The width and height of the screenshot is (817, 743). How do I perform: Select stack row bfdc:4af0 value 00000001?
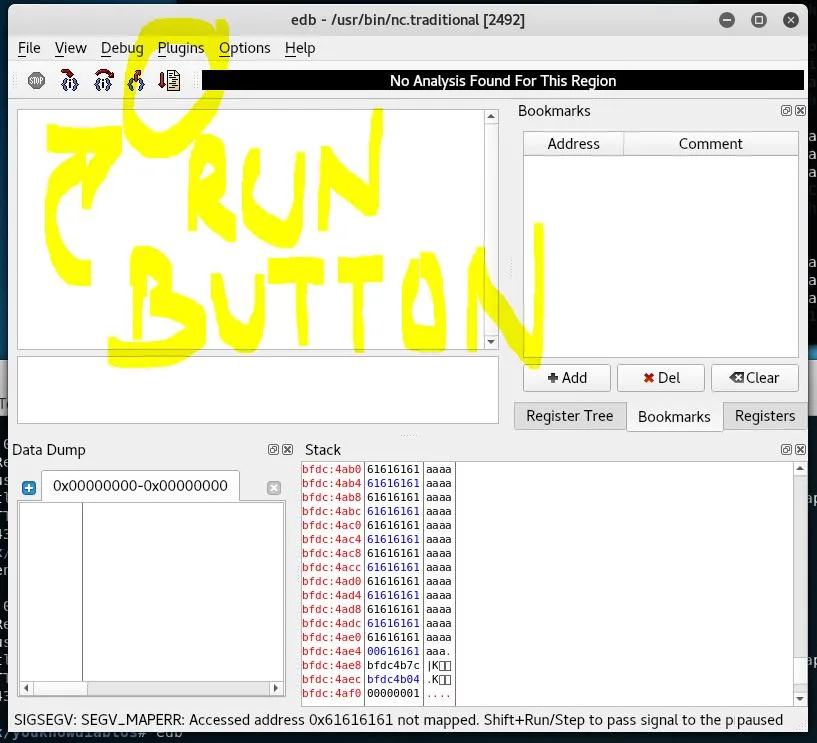[393, 694]
